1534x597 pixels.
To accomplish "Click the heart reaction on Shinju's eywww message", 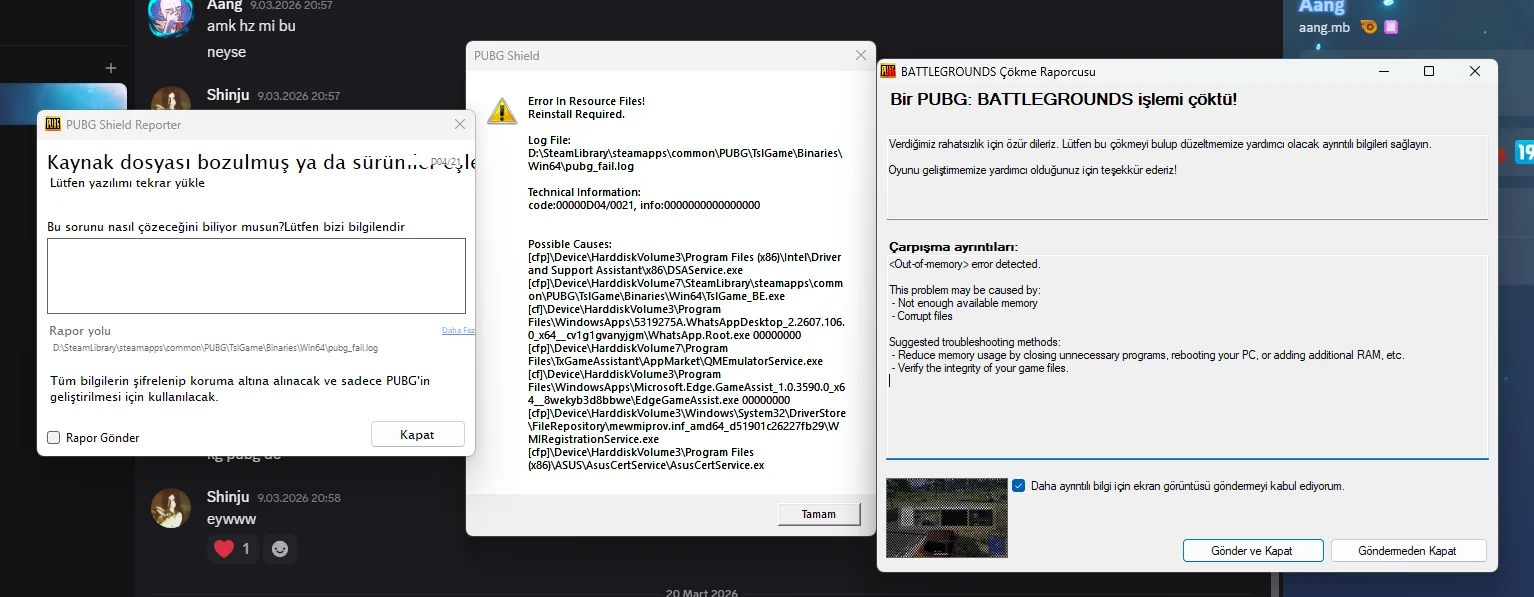I will pos(232,549).
